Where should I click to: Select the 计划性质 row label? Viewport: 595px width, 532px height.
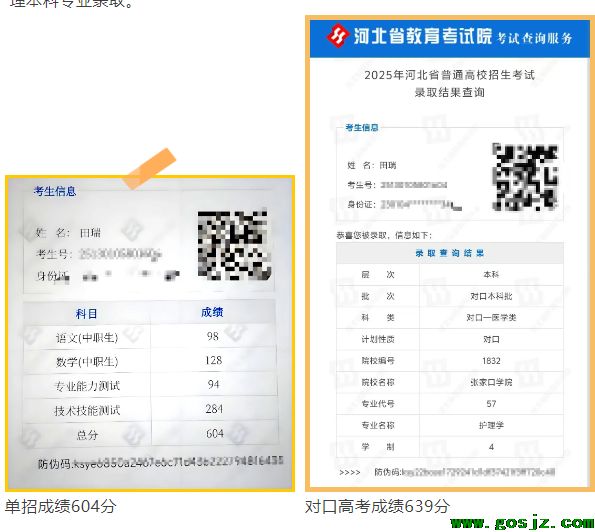pos(378,339)
